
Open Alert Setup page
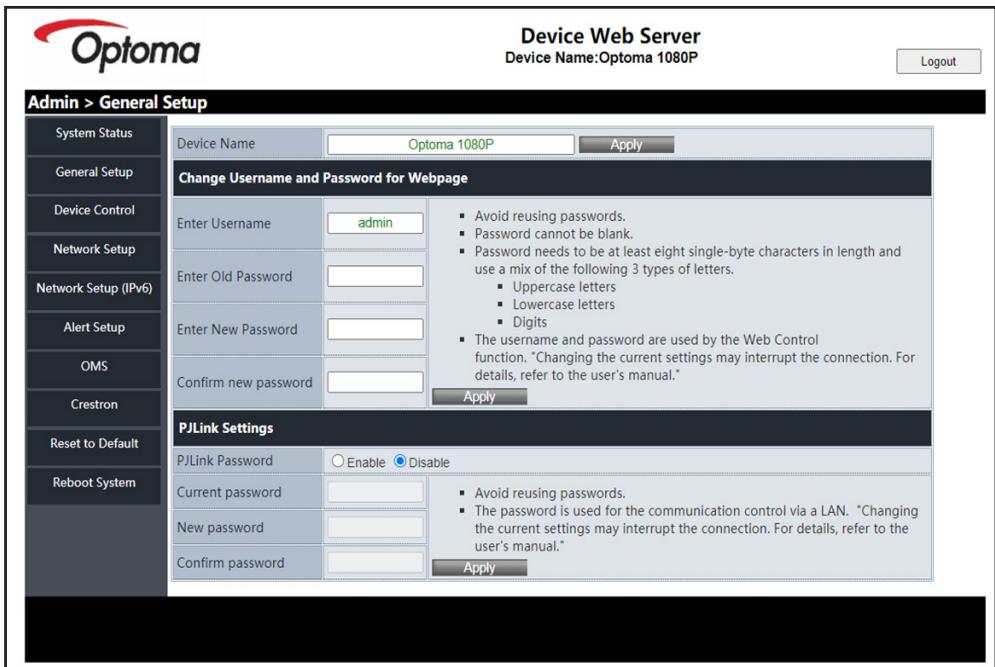click(x=94, y=328)
